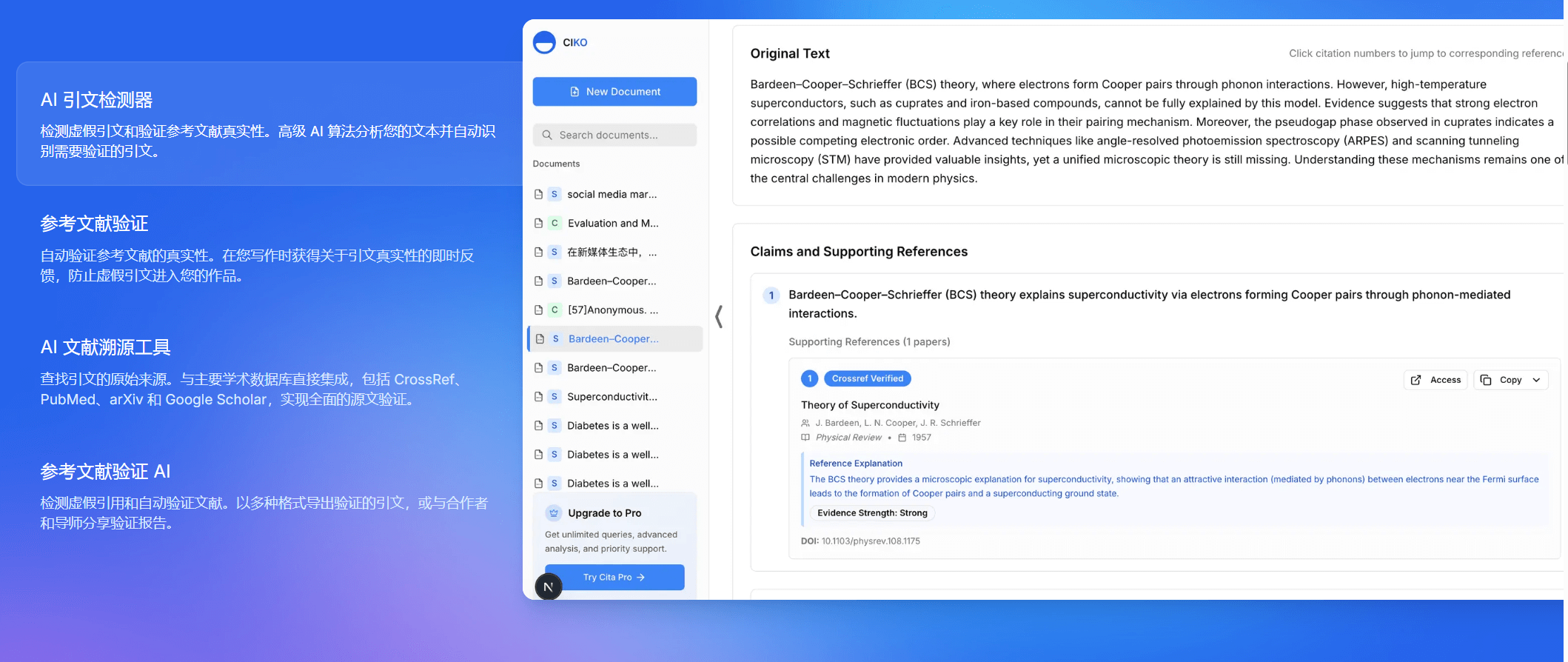Click the Crossref Verified badge
Image resolution: width=1568 pixels, height=662 pixels.
pos(867,378)
